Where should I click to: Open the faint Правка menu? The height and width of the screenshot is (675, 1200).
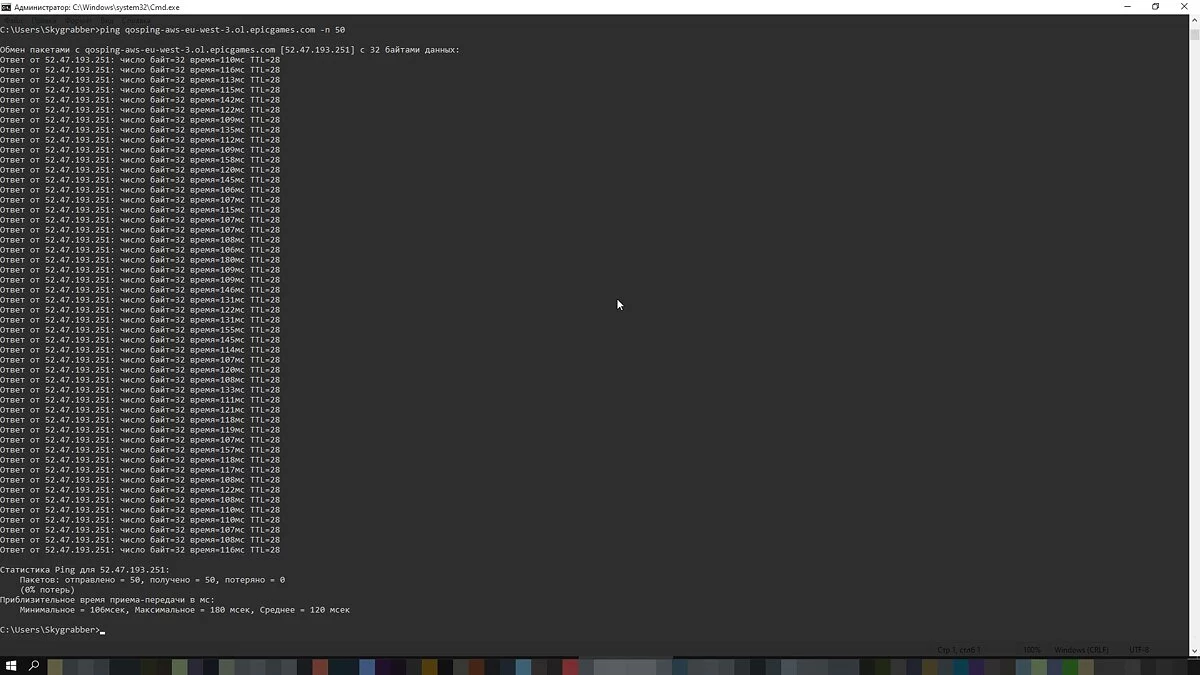tap(43, 19)
